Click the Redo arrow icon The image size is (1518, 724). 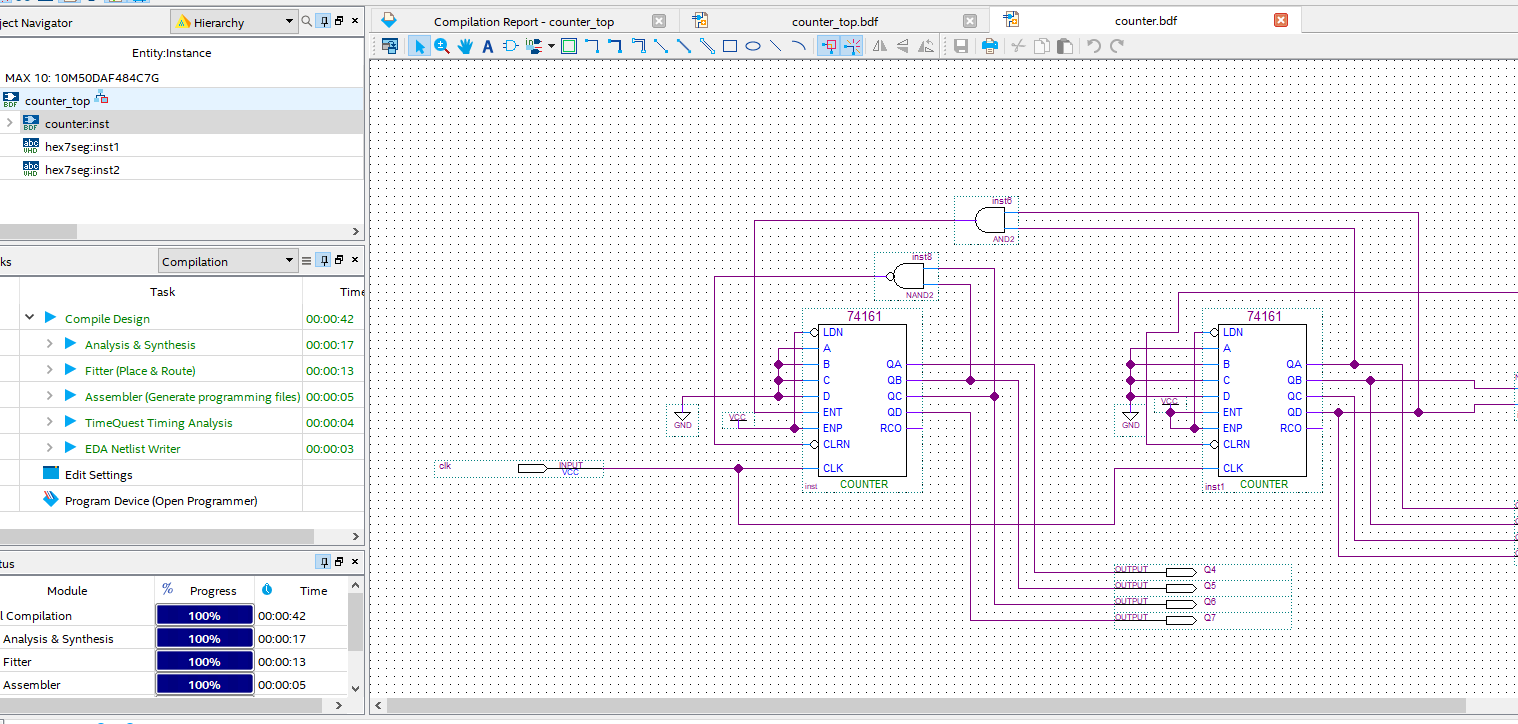(x=1117, y=46)
